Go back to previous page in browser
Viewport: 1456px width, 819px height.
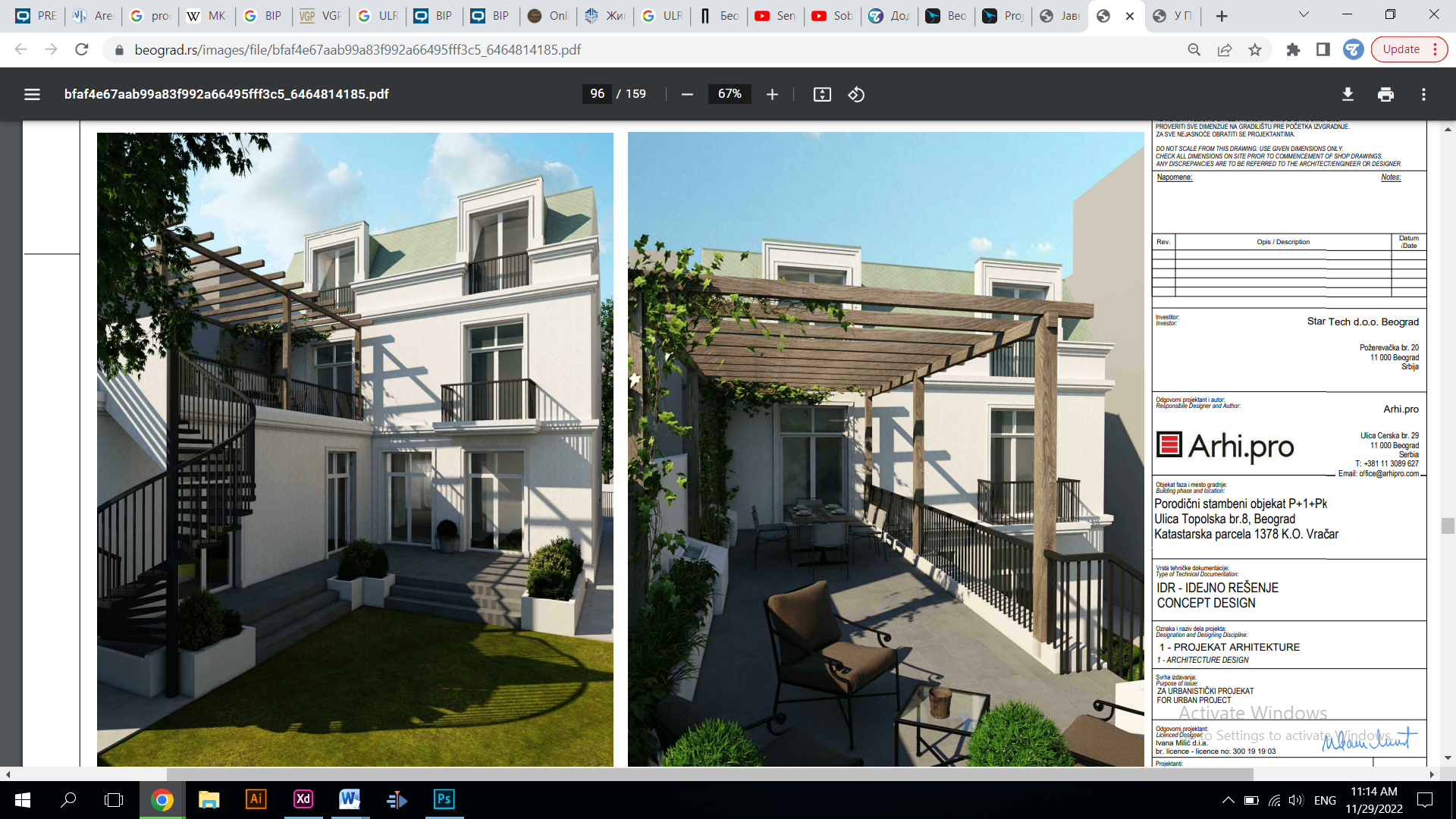tap(20, 49)
